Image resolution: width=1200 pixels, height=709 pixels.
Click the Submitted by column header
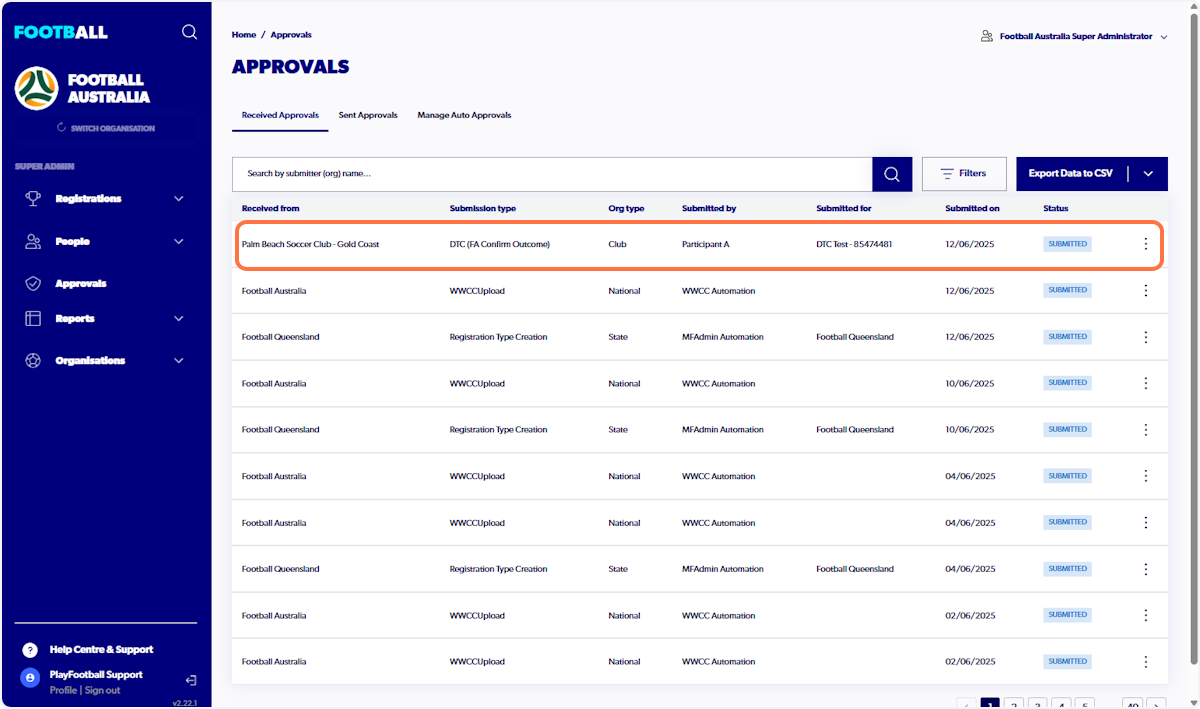[x=709, y=209]
